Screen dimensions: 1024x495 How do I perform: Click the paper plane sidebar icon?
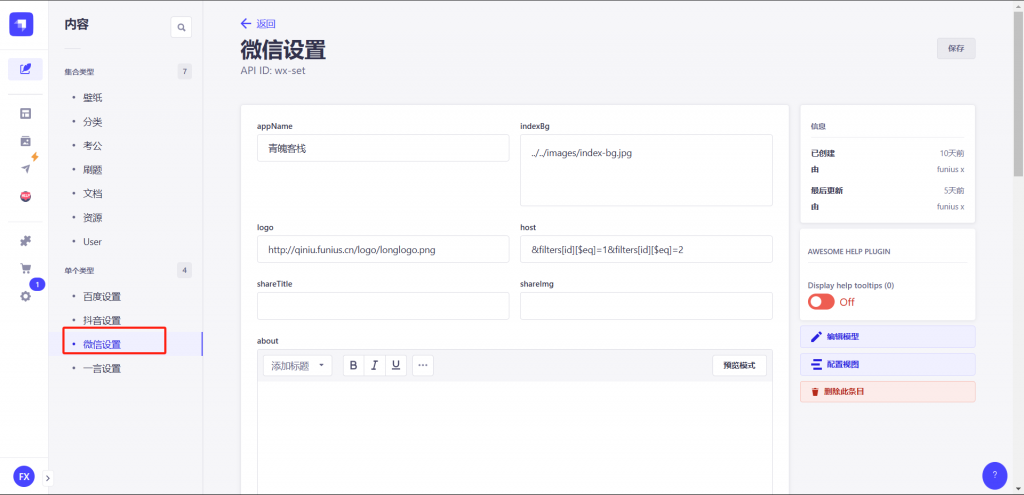[25, 168]
